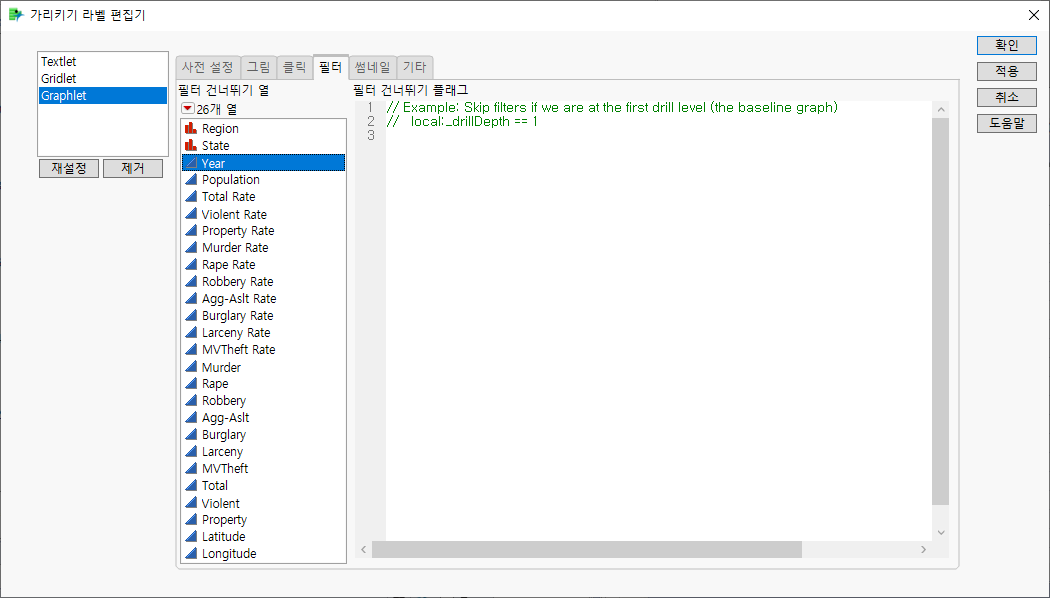This screenshot has height=598, width=1050.
Task: Apply changes with the 적용 button
Action: (1006, 71)
